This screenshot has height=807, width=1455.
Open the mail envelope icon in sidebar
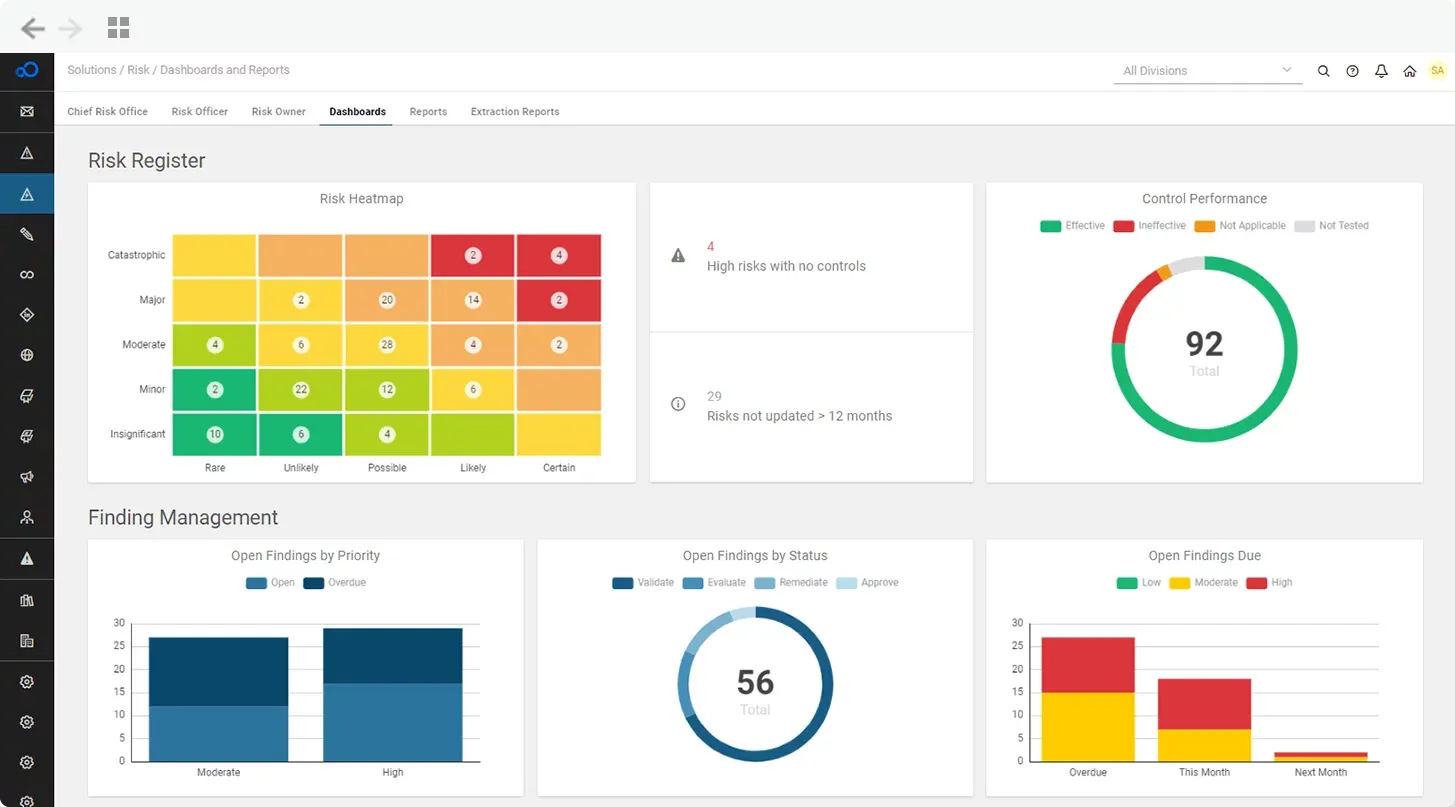pos(27,112)
